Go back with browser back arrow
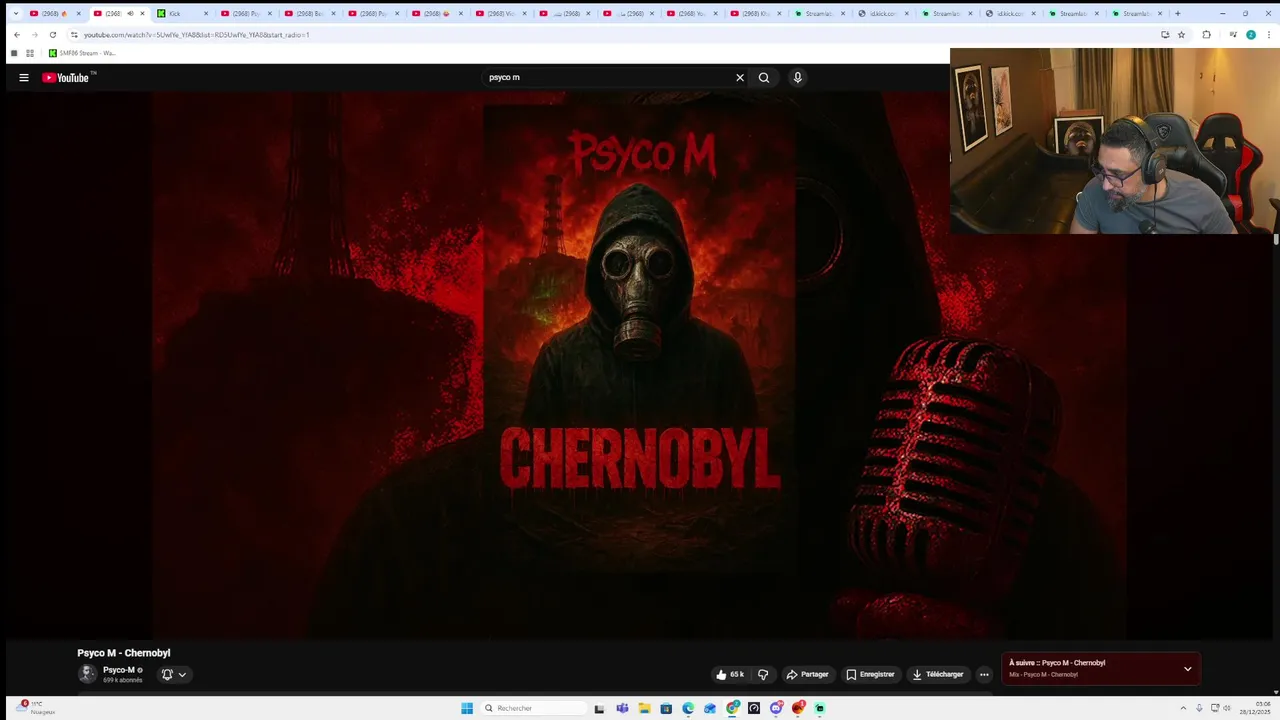The width and height of the screenshot is (1280, 720). [16, 35]
